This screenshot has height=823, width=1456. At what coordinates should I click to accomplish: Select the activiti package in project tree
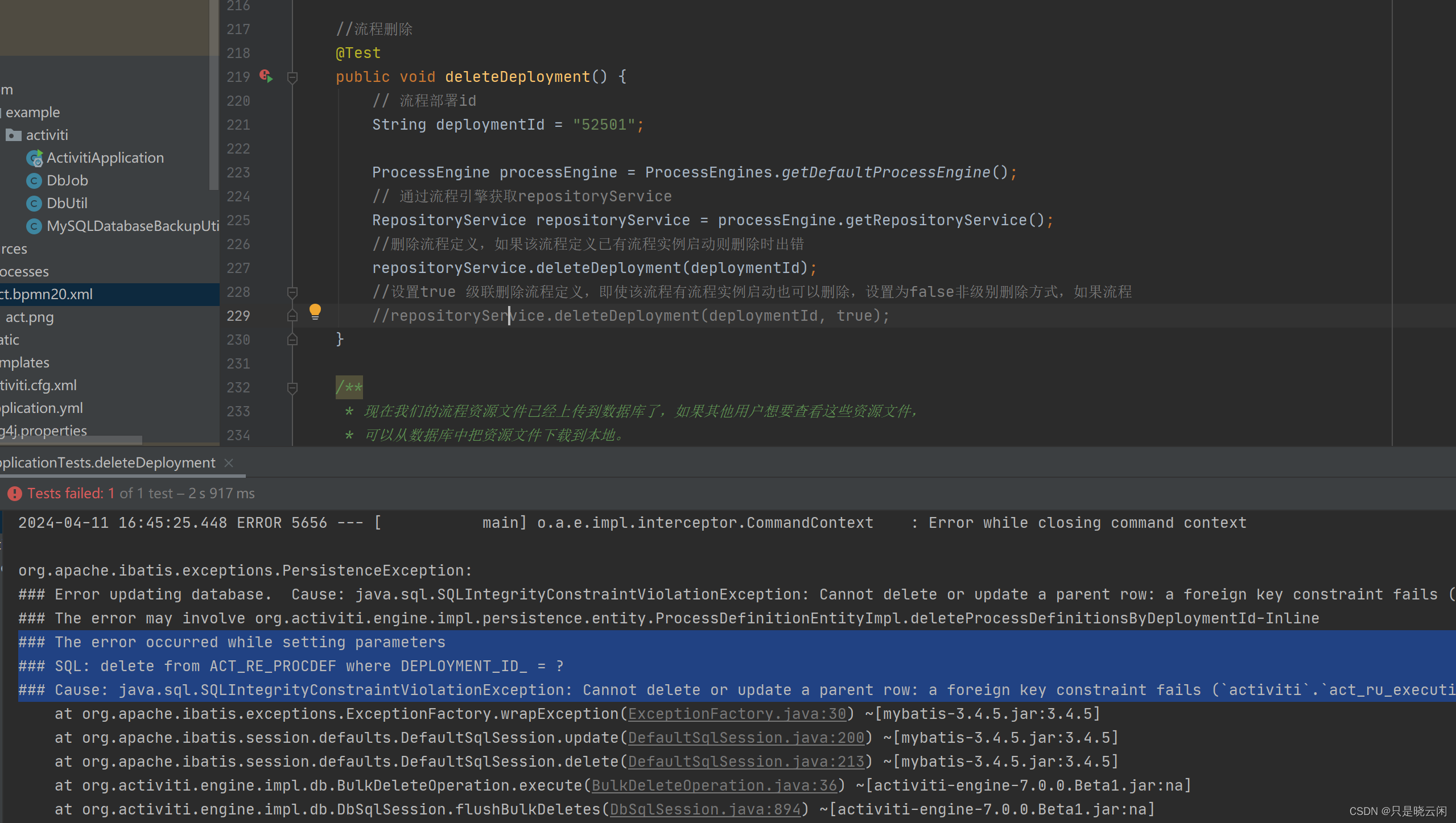[x=47, y=135]
